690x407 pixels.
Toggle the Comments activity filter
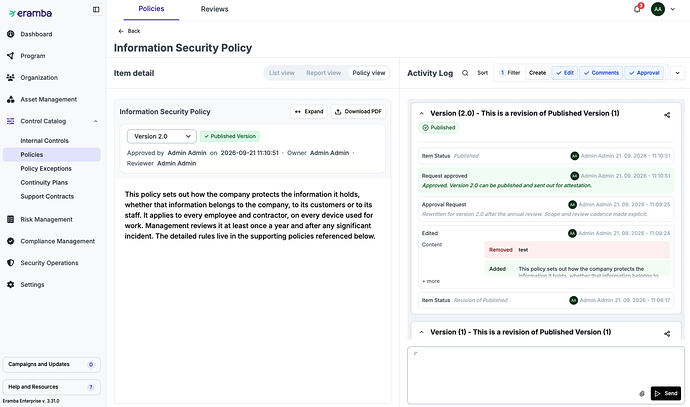point(601,73)
